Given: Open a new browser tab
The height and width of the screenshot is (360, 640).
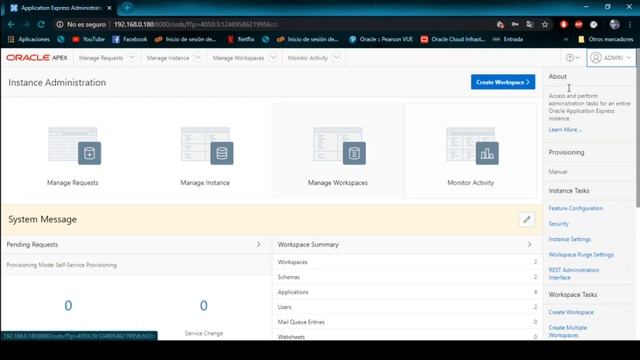Looking at the screenshot, I should [x=127, y=7].
